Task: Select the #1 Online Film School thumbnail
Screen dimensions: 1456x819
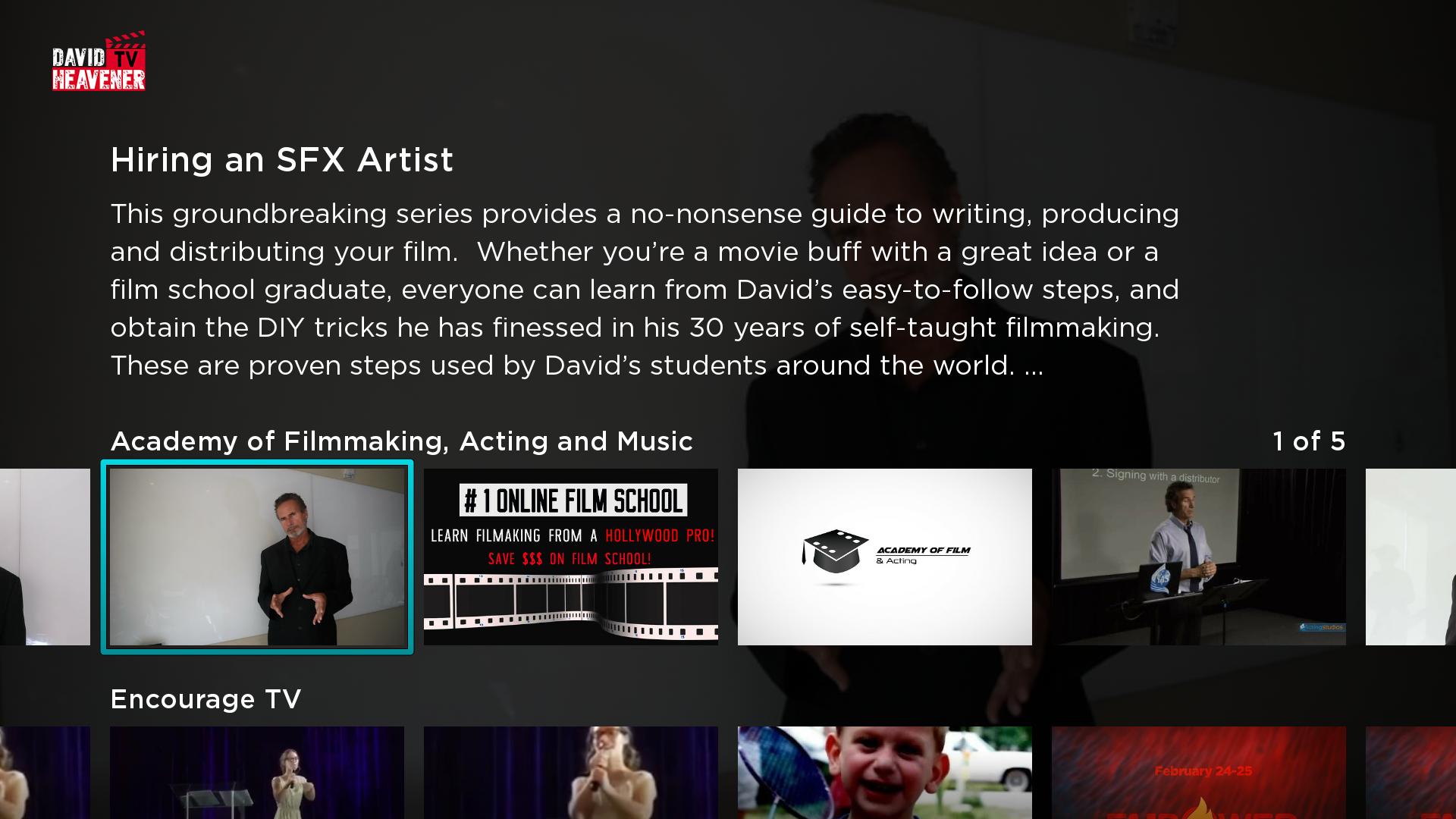Action: (x=571, y=557)
